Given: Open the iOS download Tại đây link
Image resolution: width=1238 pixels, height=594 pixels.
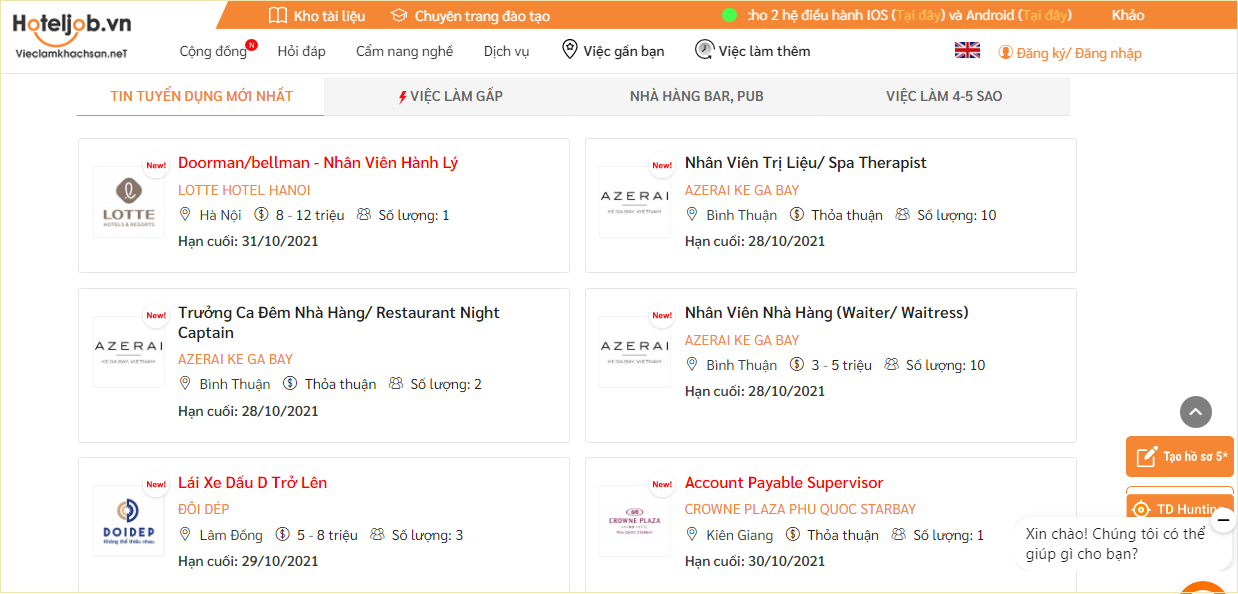Looking at the screenshot, I should (x=919, y=15).
